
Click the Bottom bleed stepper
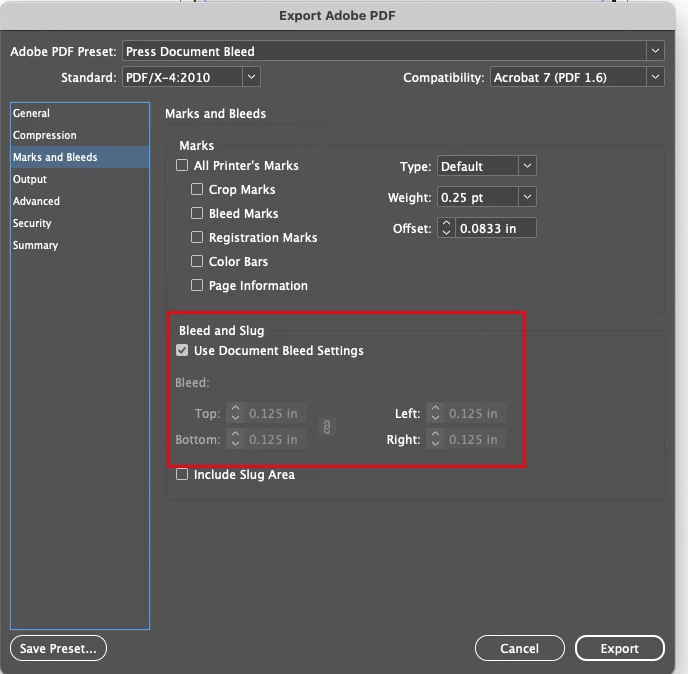(235, 439)
